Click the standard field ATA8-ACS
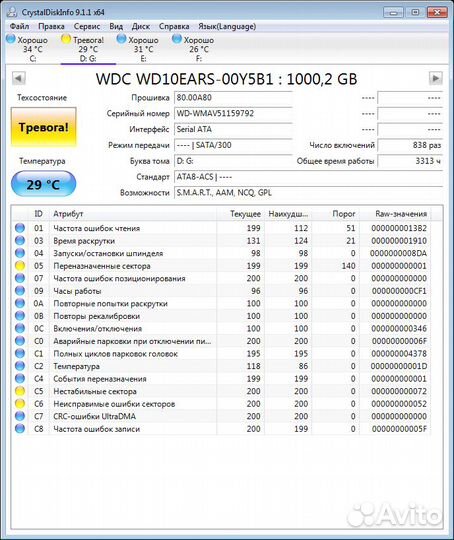Screen dimensions: 454x540 point(308,177)
